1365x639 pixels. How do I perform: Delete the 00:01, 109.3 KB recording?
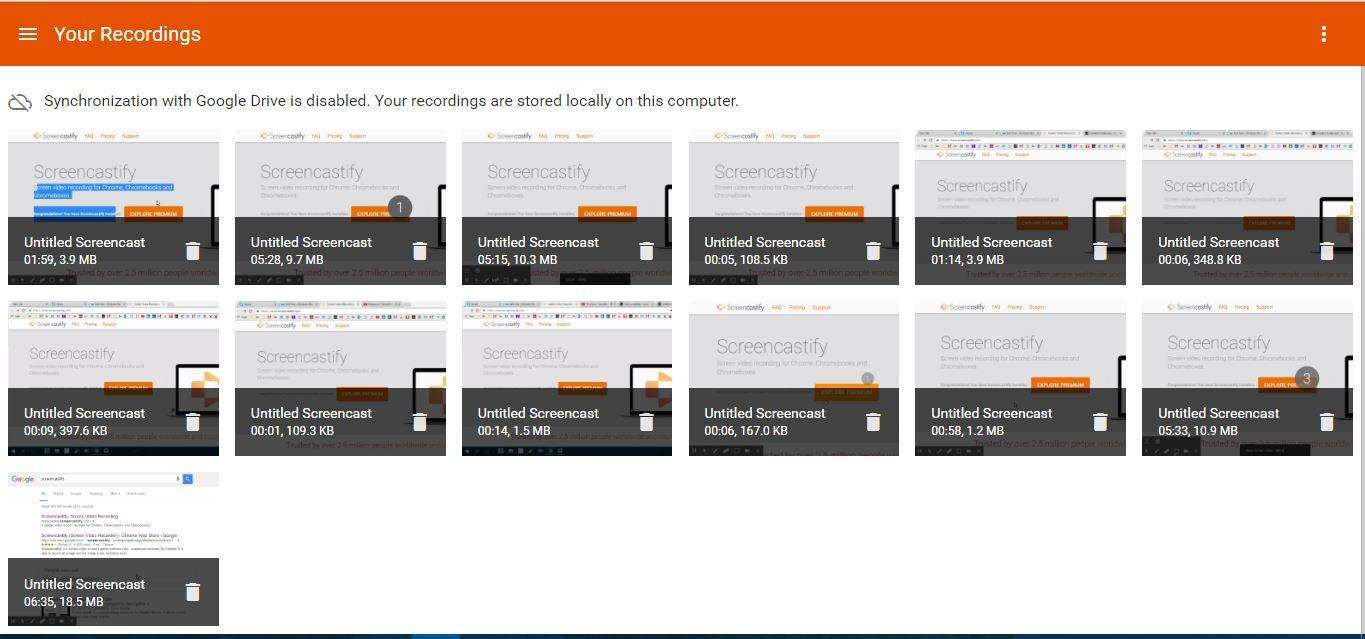[420, 421]
